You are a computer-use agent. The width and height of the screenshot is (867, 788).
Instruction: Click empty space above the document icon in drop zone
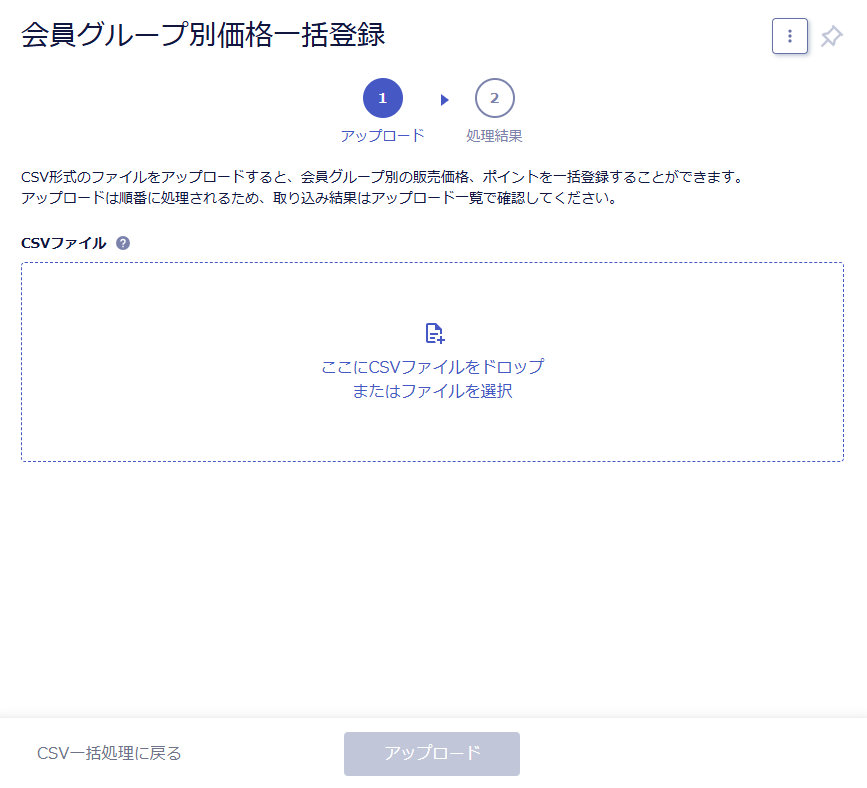[432, 292]
